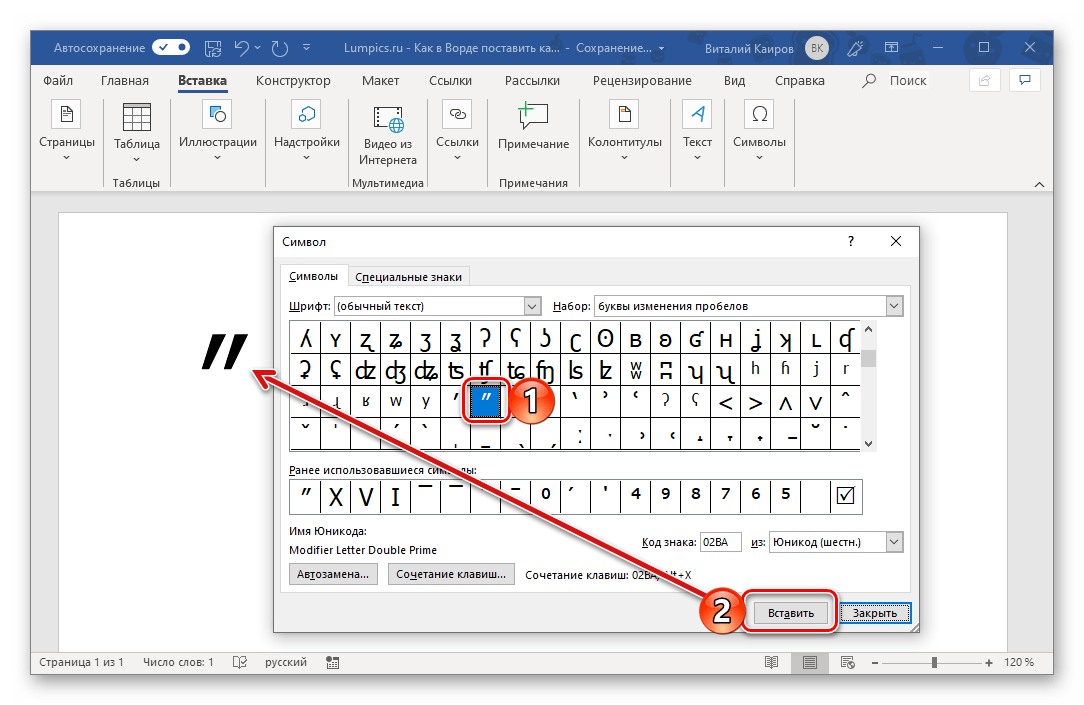Switch to Read Mode view icon
1084x705 pixels.
pos(772,662)
